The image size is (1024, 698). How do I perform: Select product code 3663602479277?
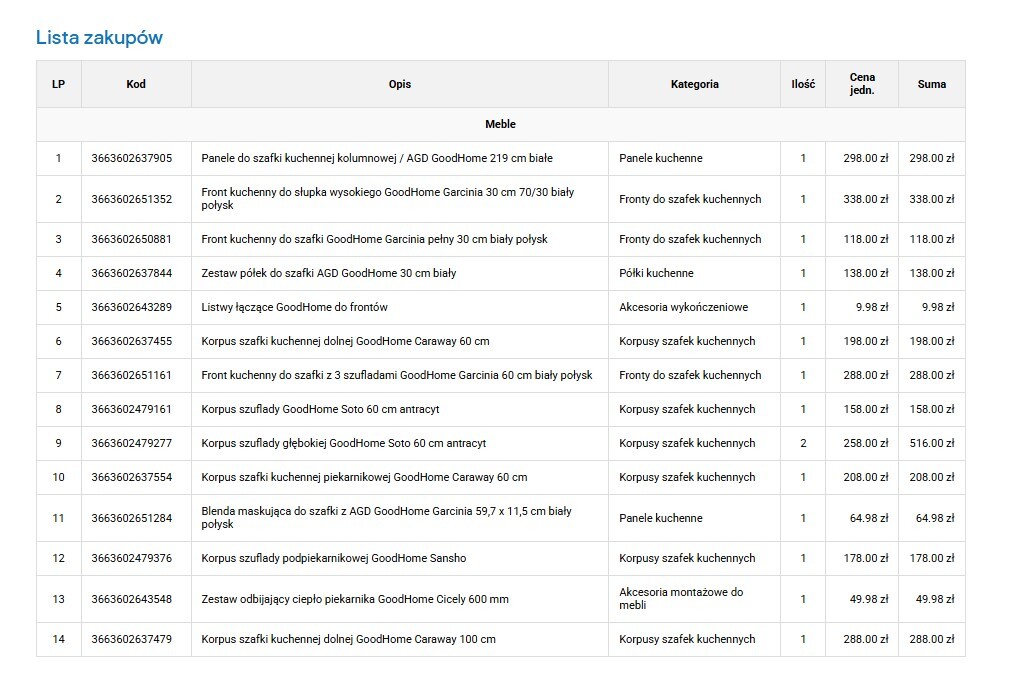[132, 443]
